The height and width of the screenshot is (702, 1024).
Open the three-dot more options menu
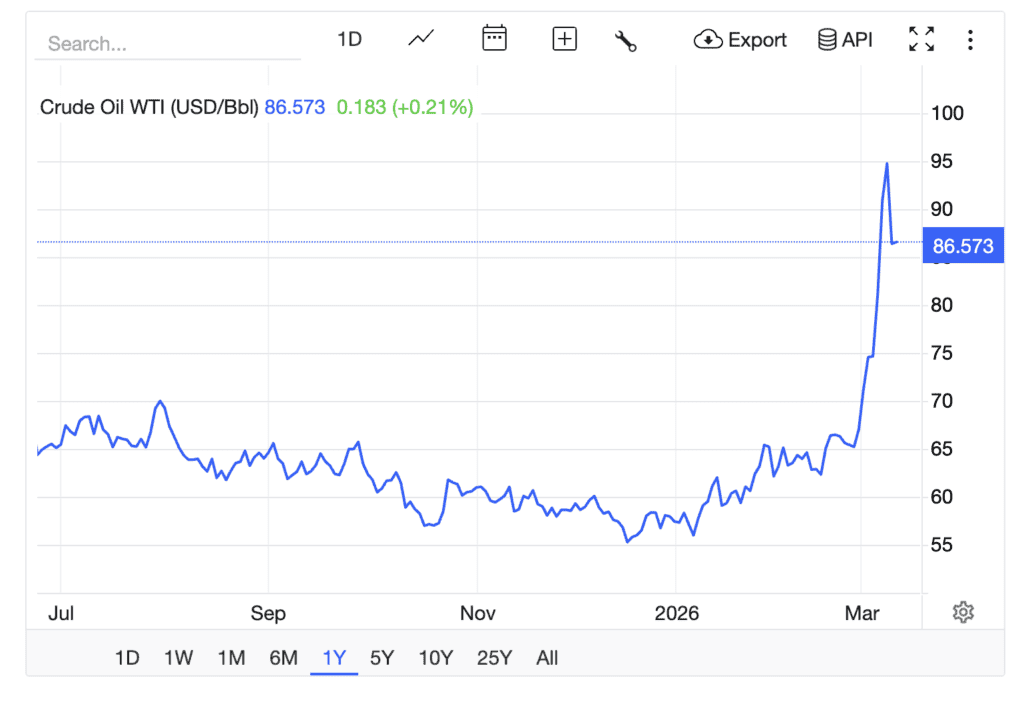pyautogui.click(x=970, y=40)
